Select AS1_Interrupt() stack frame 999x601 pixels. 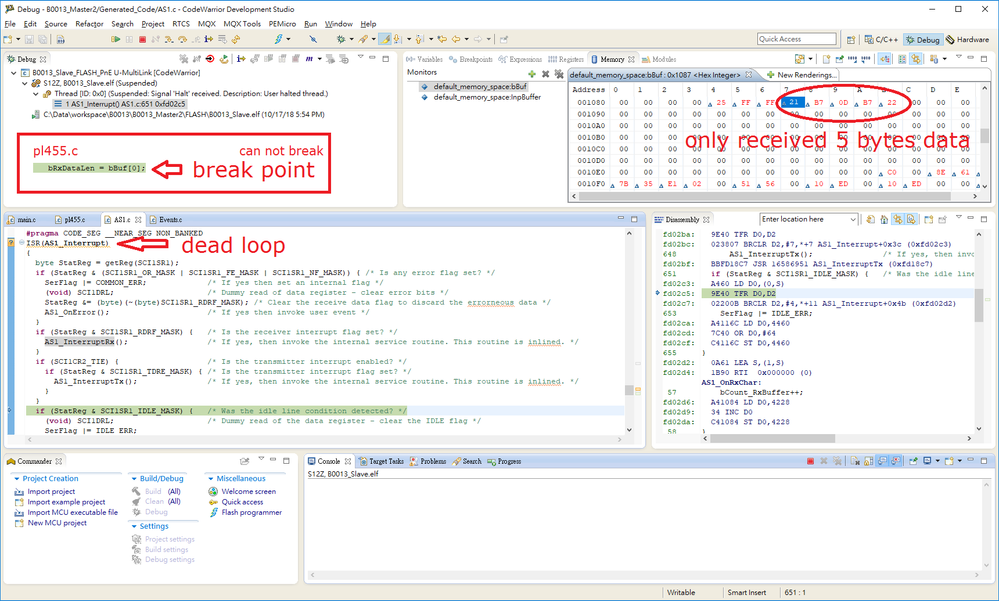[120, 104]
